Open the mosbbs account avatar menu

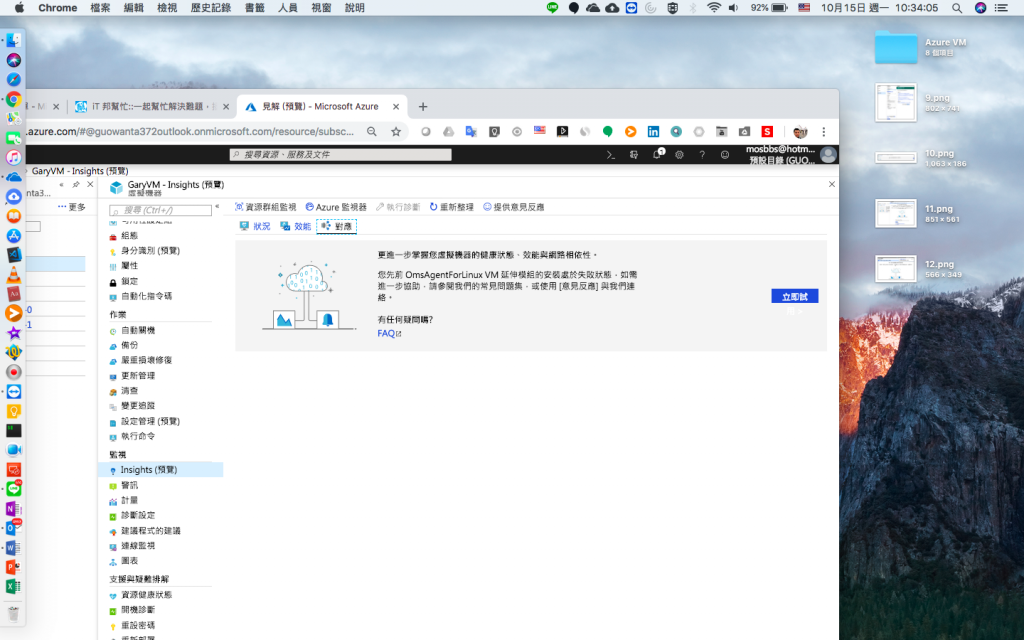pyautogui.click(x=828, y=154)
